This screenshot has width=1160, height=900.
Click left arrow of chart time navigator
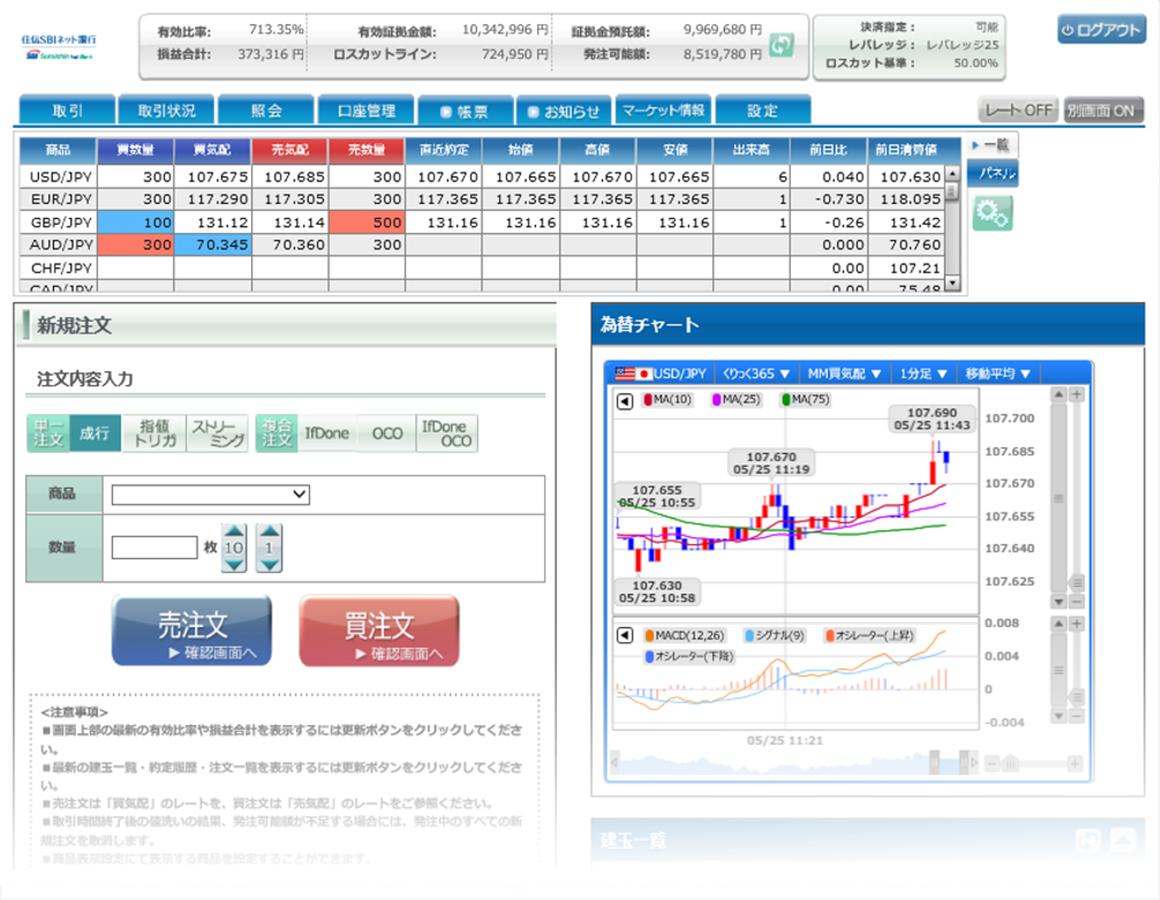tap(614, 762)
